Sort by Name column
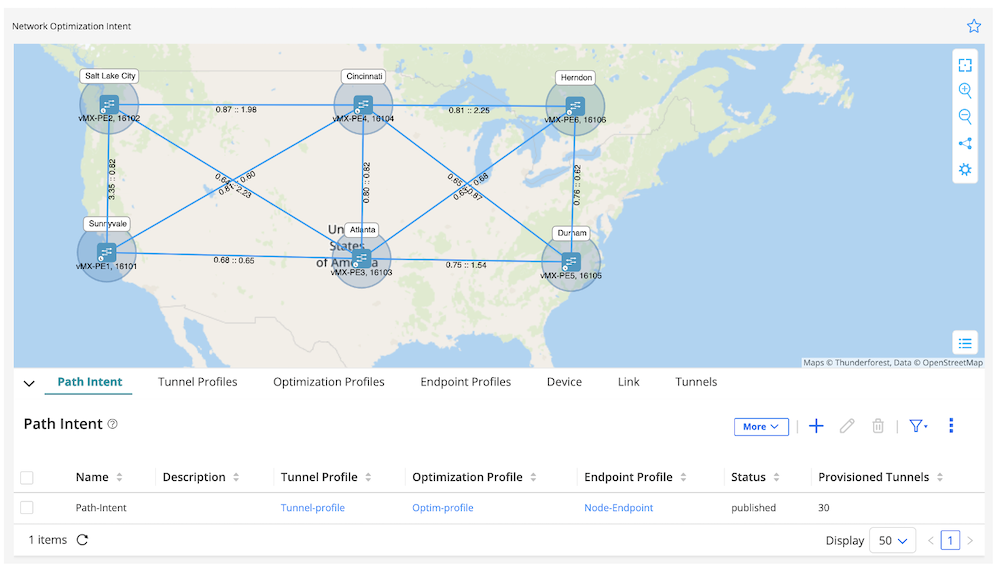The image size is (1000, 567). [119, 477]
